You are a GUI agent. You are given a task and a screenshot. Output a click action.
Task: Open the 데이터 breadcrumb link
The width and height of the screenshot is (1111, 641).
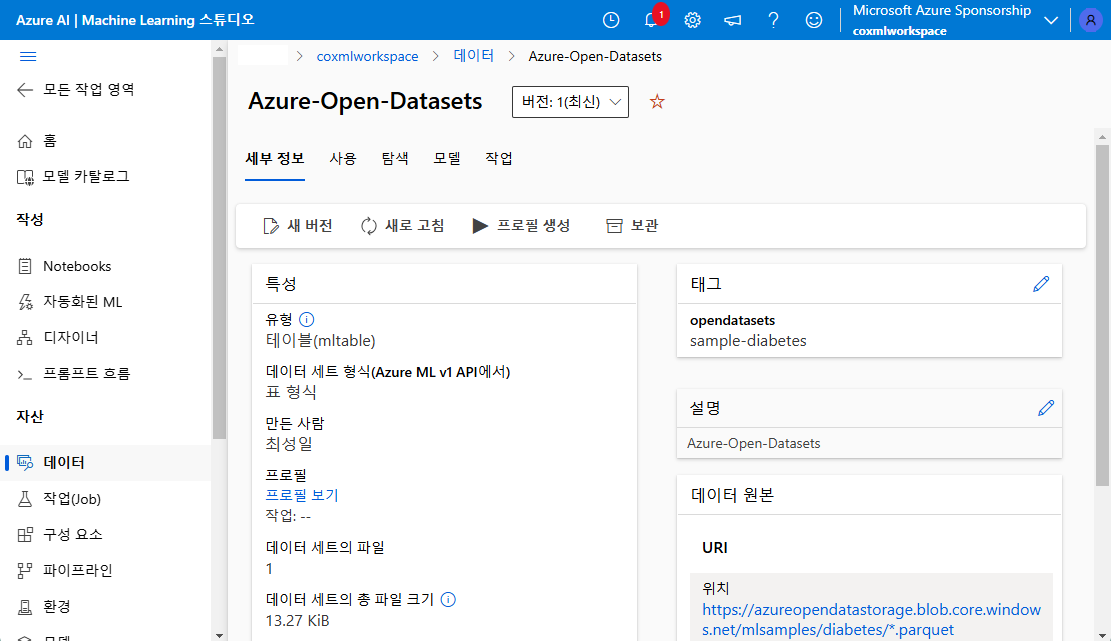coord(473,56)
